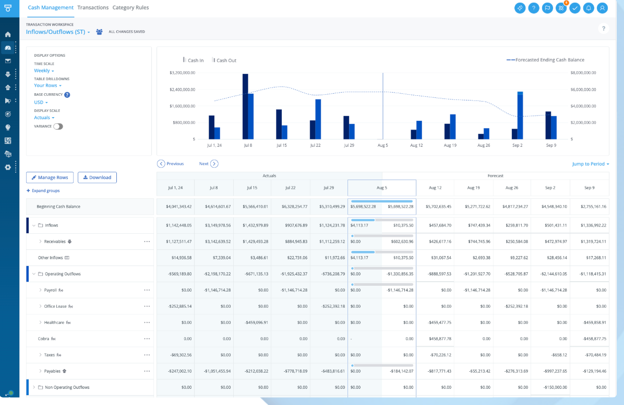Viewport: 624px width, 405px height.
Task: Click the Manage Rows button
Action: 49,177
